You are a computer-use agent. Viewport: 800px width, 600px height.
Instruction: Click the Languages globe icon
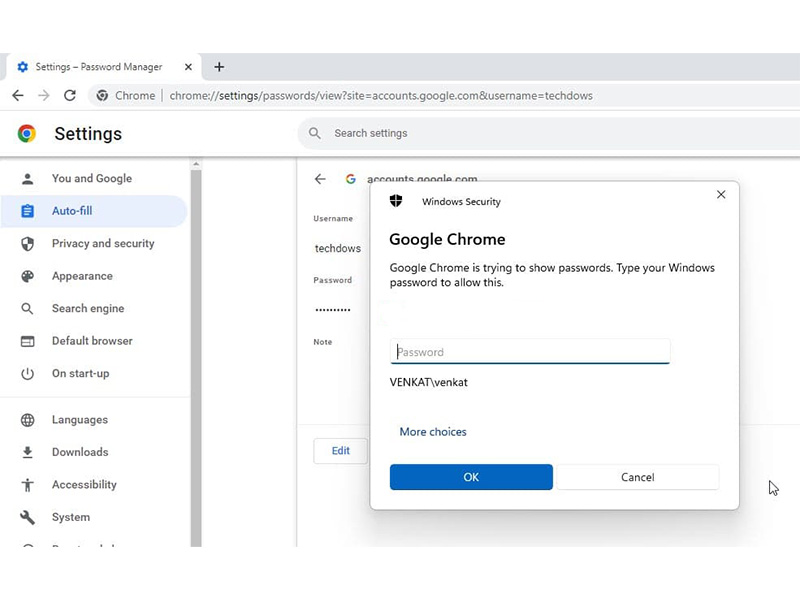[28, 420]
